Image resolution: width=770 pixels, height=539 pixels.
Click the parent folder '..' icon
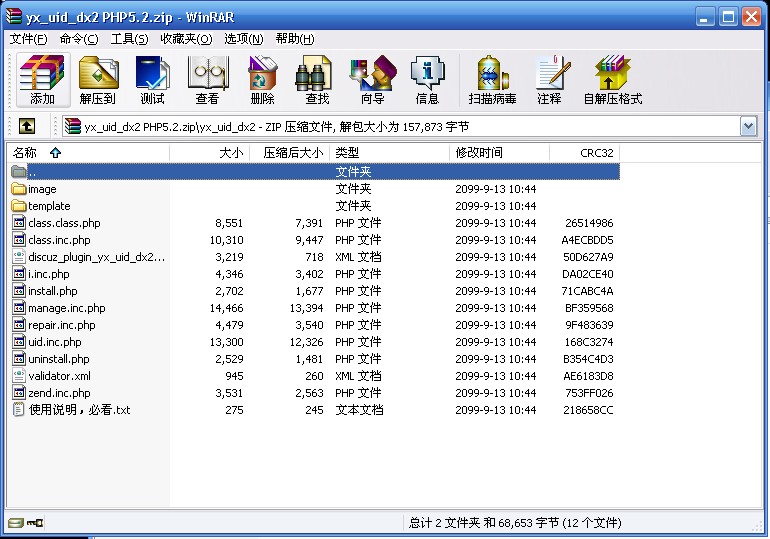(x=19, y=172)
